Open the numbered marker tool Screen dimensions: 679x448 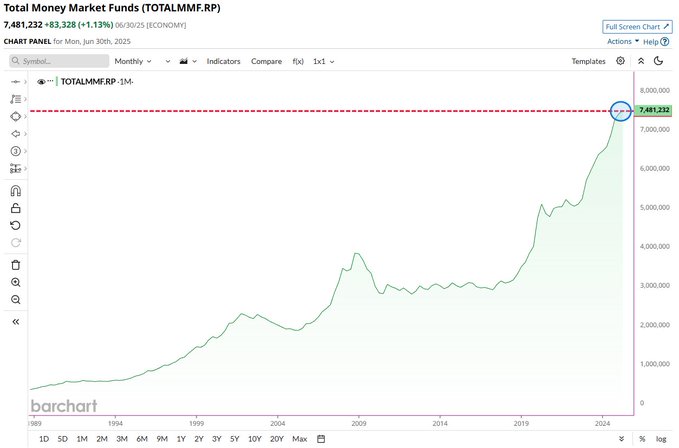click(16, 151)
